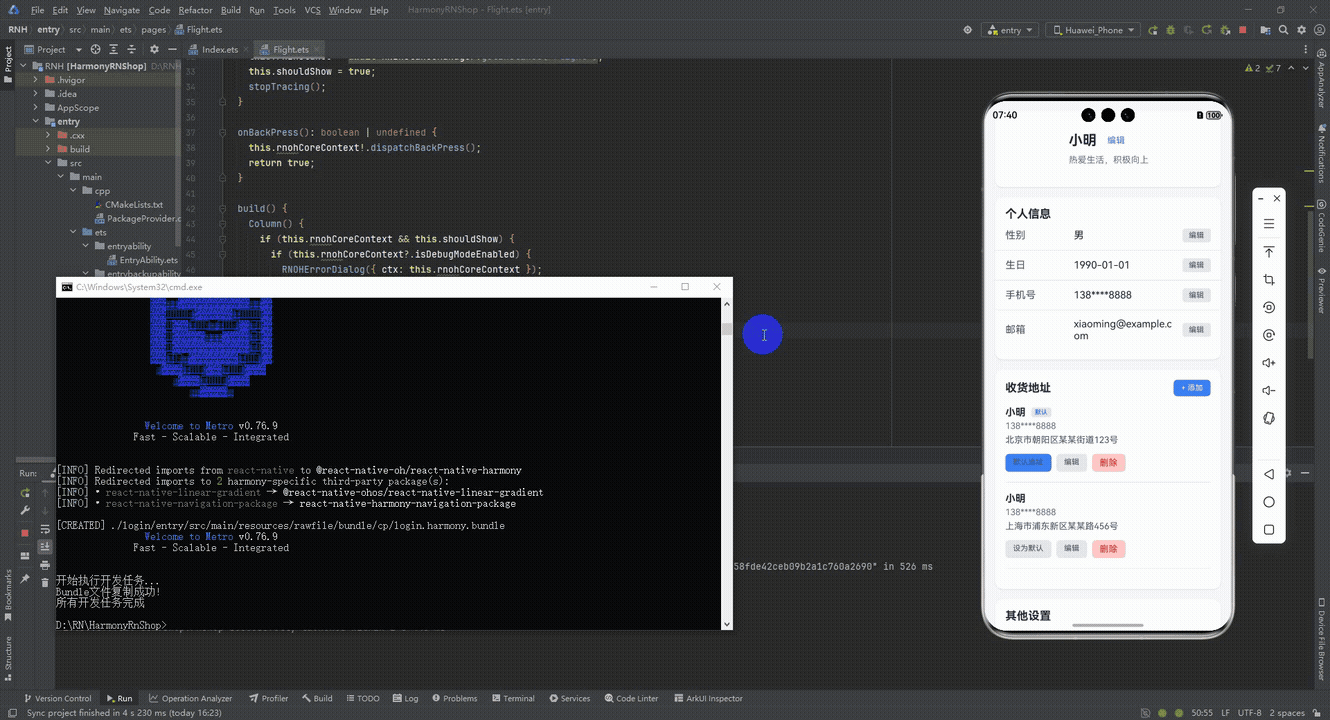Image resolution: width=1330 pixels, height=720 pixels.
Task: Open the Terminal tool window tab
Action: click(511, 698)
